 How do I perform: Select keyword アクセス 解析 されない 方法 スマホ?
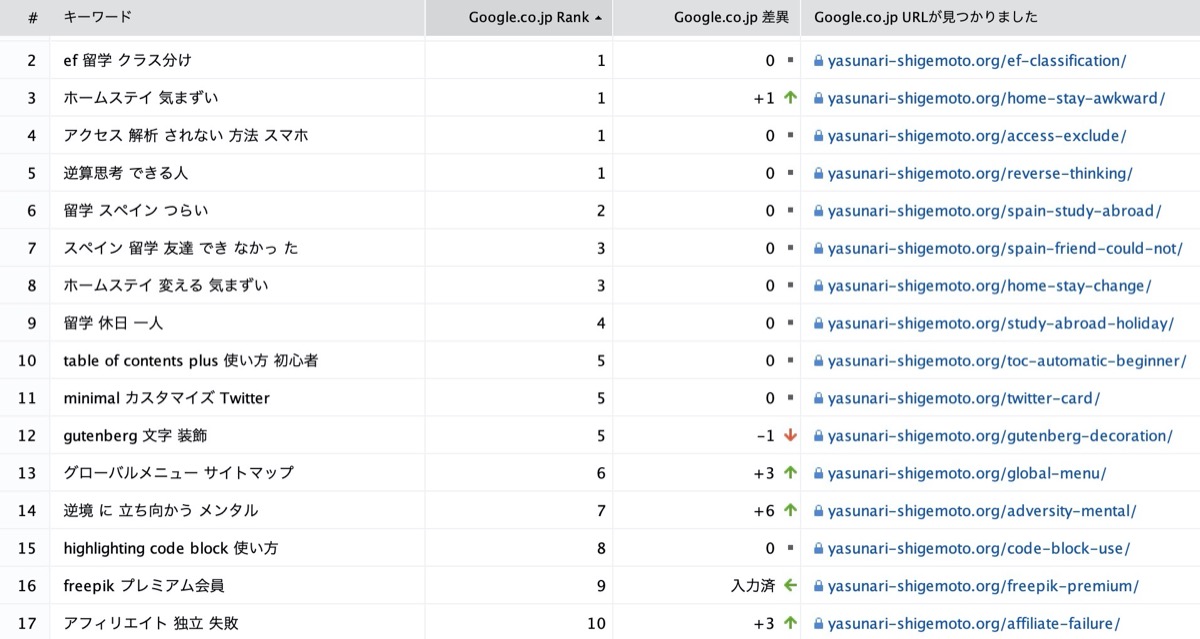coord(186,136)
